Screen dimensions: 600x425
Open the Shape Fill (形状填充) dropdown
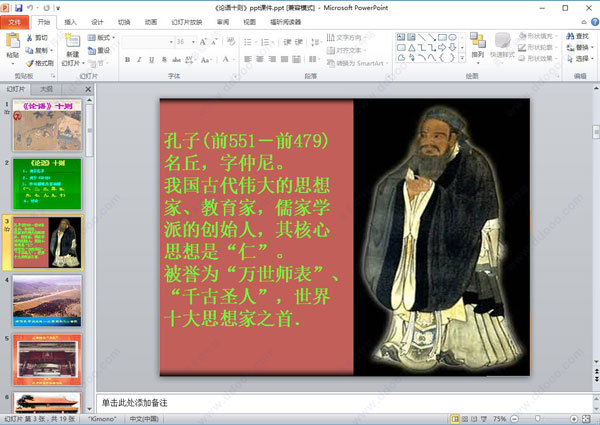(x=538, y=36)
